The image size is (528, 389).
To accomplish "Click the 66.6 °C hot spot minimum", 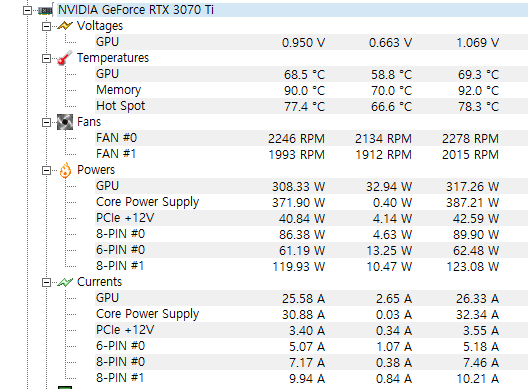I will pos(391,107).
